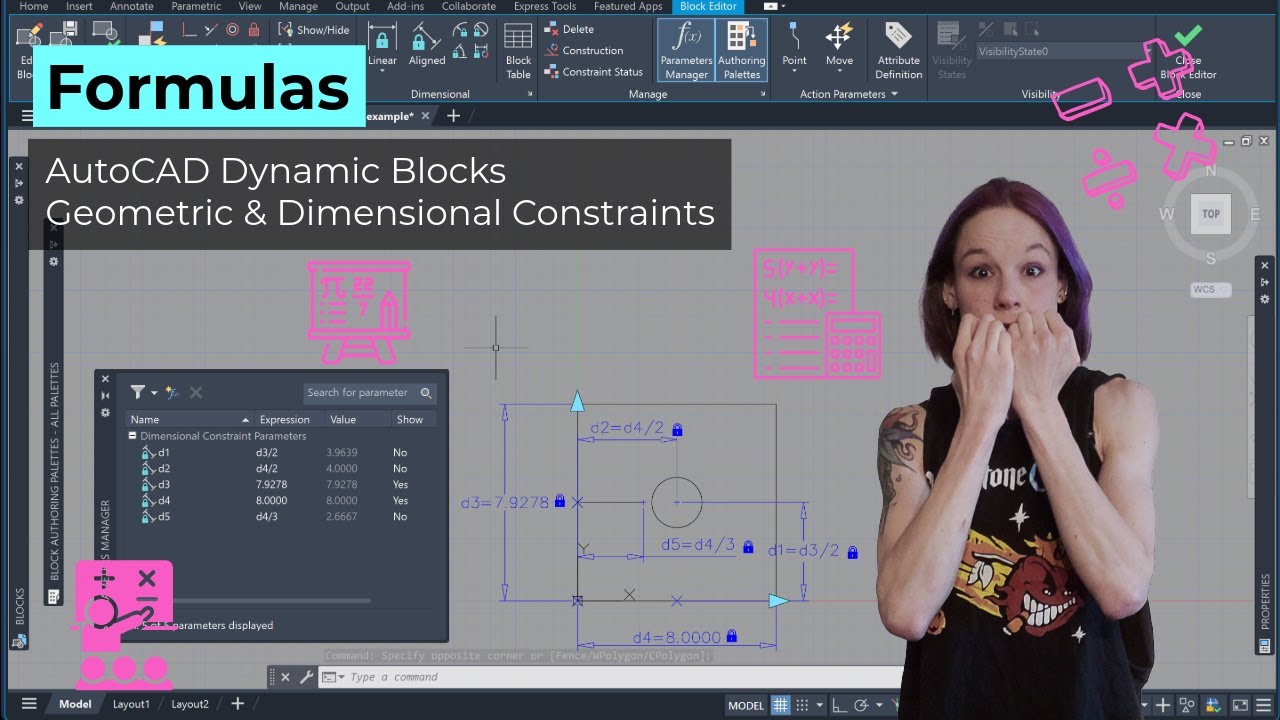The width and height of the screenshot is (1280, 720).
Task: Switch to the Collaborate ribbon tab
Action: [468, 6]
